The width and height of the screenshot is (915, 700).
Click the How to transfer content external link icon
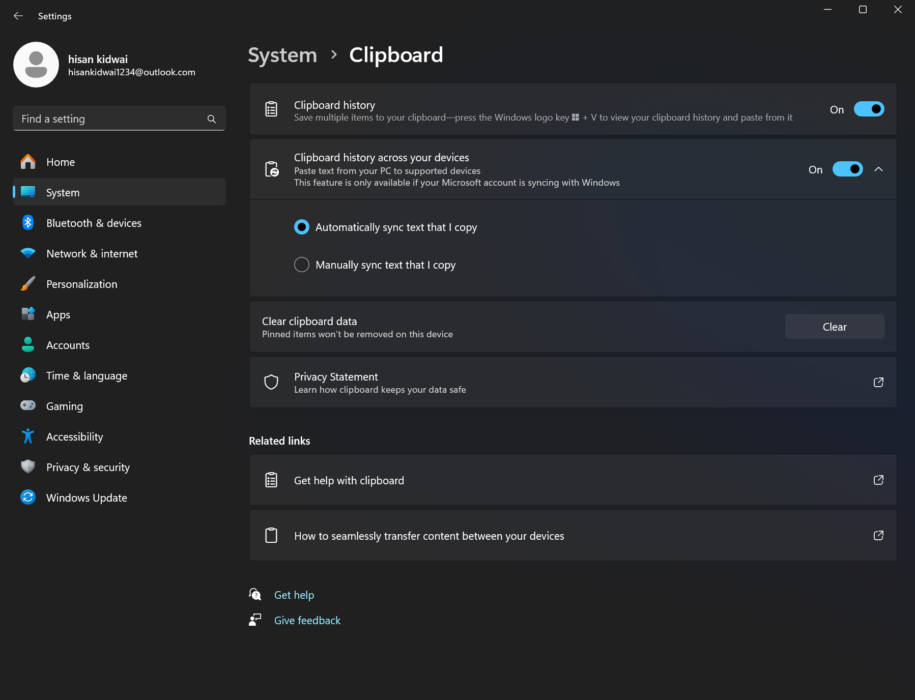878,535
